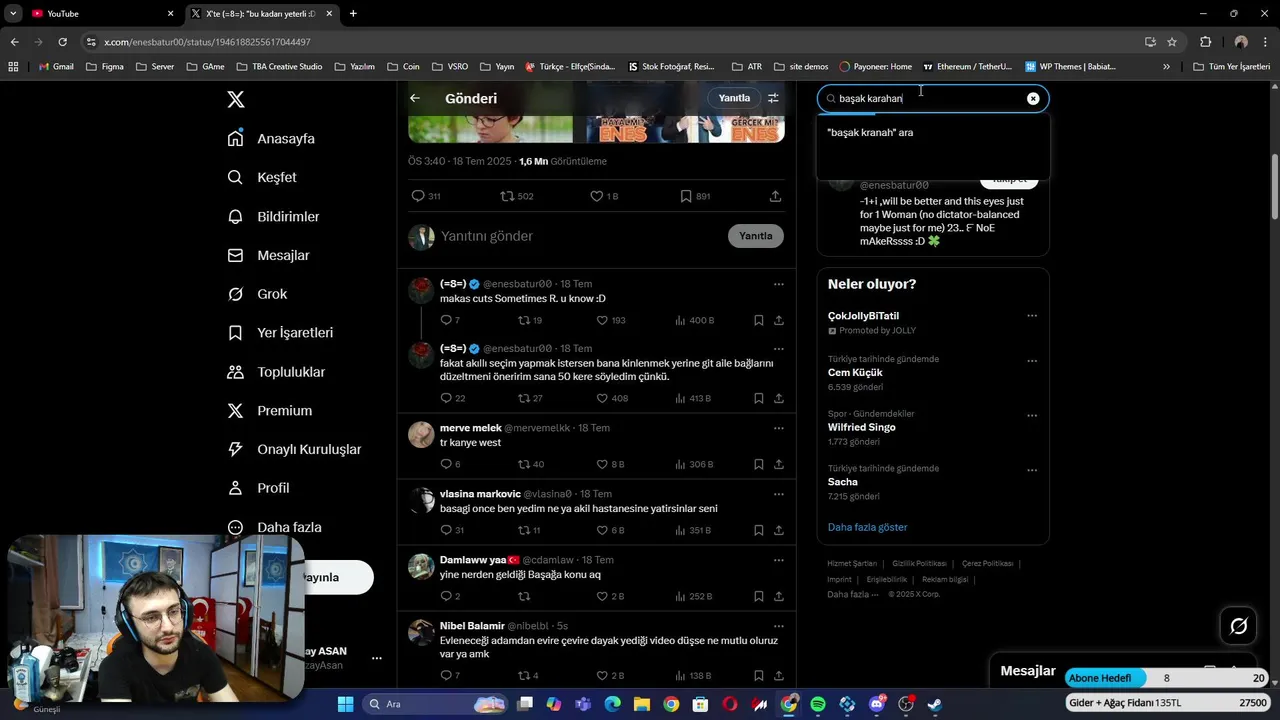The width and height of the screenshot is (1280, 720).
Task: Share the main post via share icon
Action: point(775,196)
